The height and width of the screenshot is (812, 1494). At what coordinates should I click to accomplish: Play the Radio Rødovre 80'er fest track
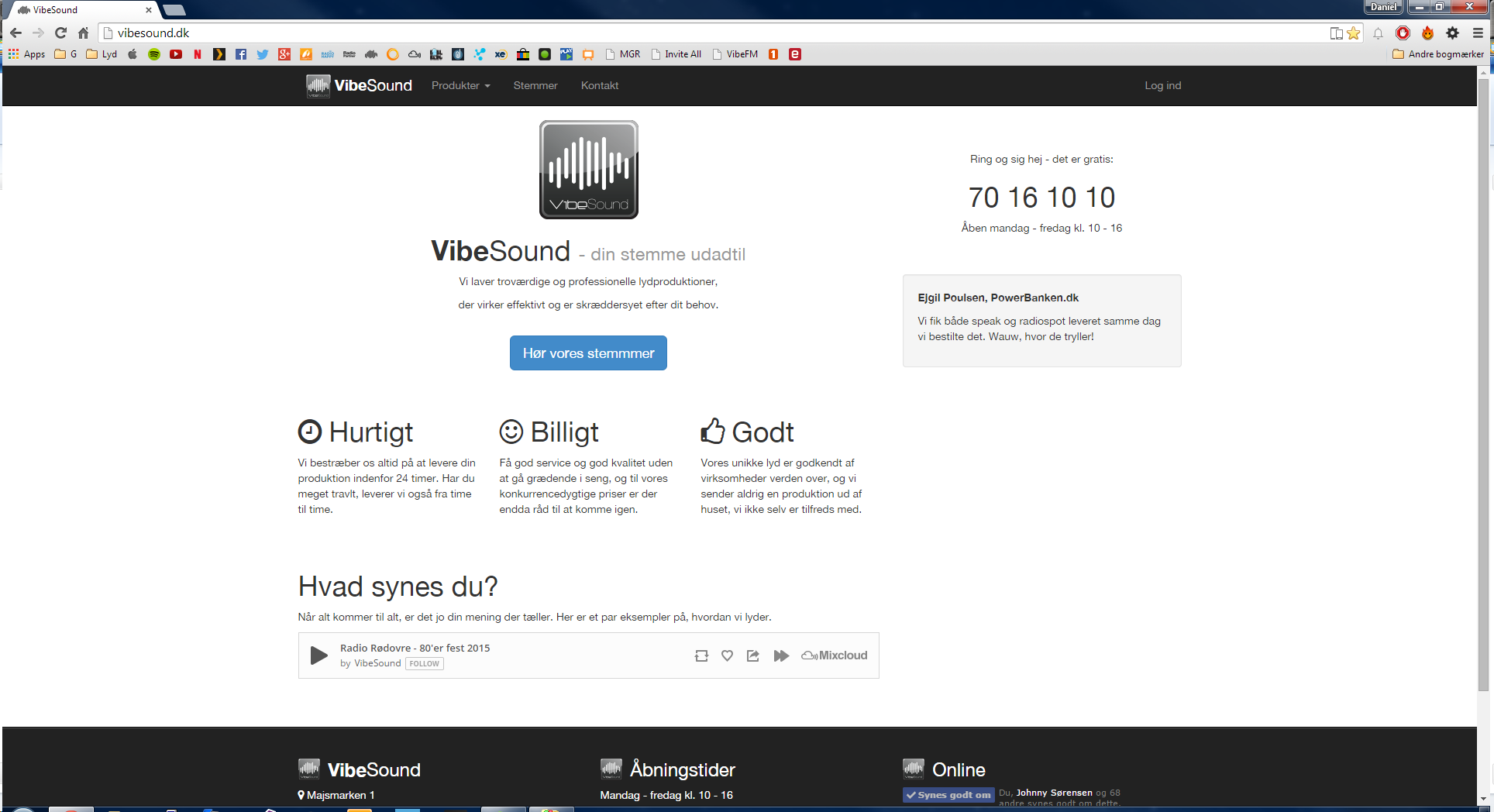click(x=318, y=655)
